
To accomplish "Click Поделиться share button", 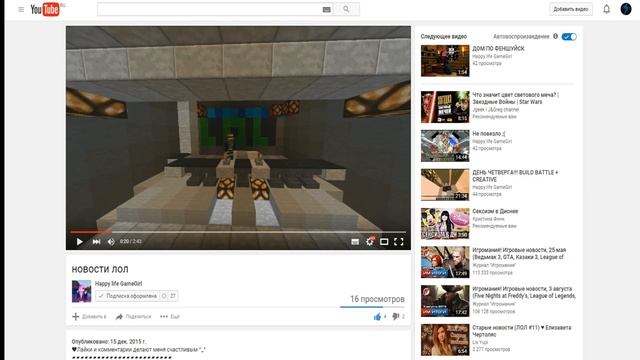I will pyautogui.click(x=133, y=317).
